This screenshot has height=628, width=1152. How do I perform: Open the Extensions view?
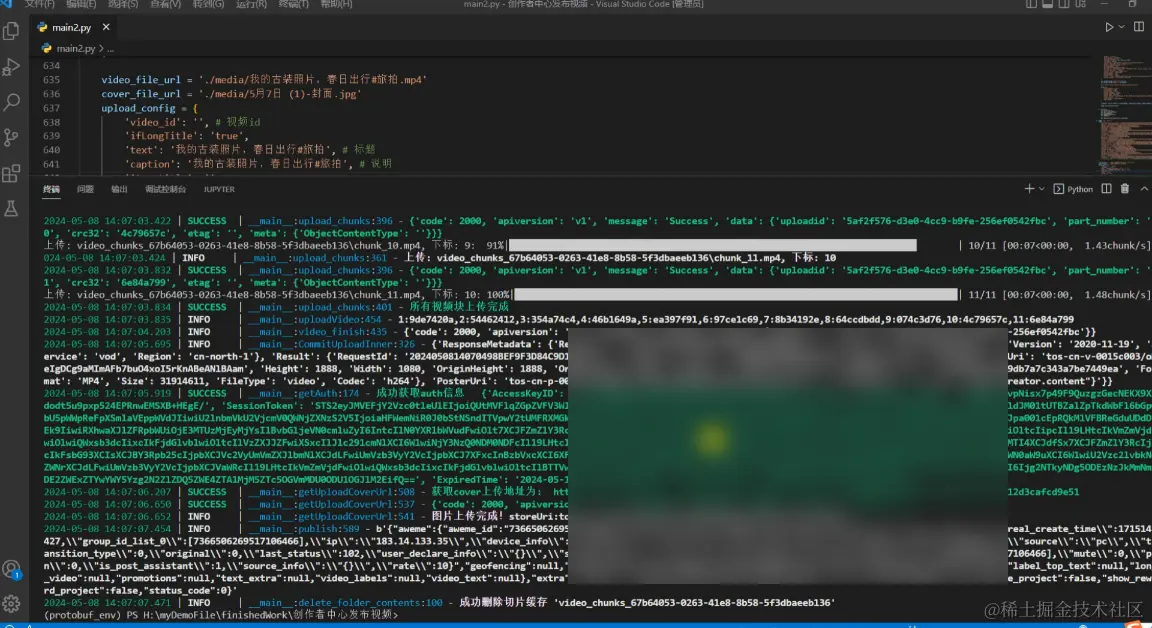11,173
